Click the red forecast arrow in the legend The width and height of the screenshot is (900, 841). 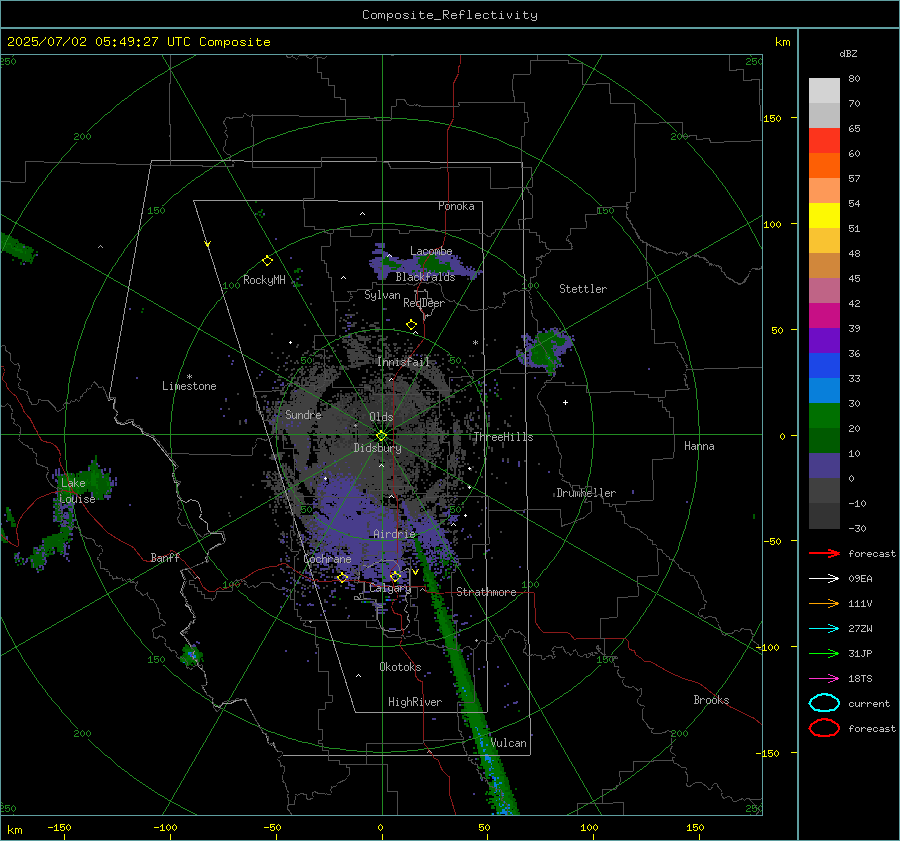click(824, 553)
